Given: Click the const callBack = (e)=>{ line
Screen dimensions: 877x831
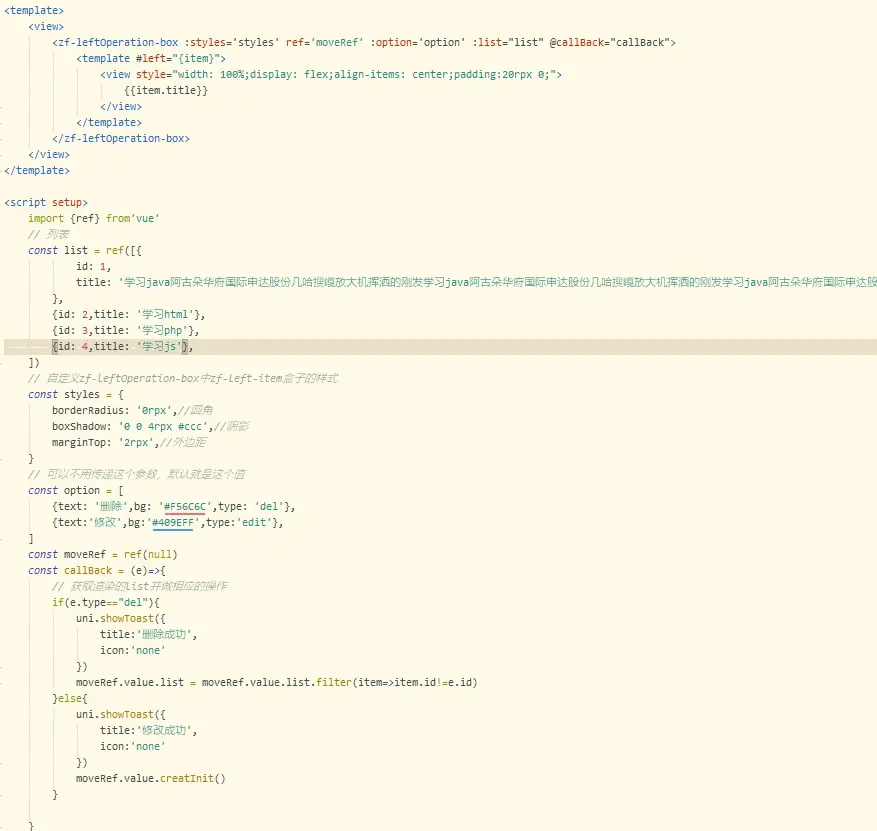Looking at the screenshot, I should coord(97,571).
